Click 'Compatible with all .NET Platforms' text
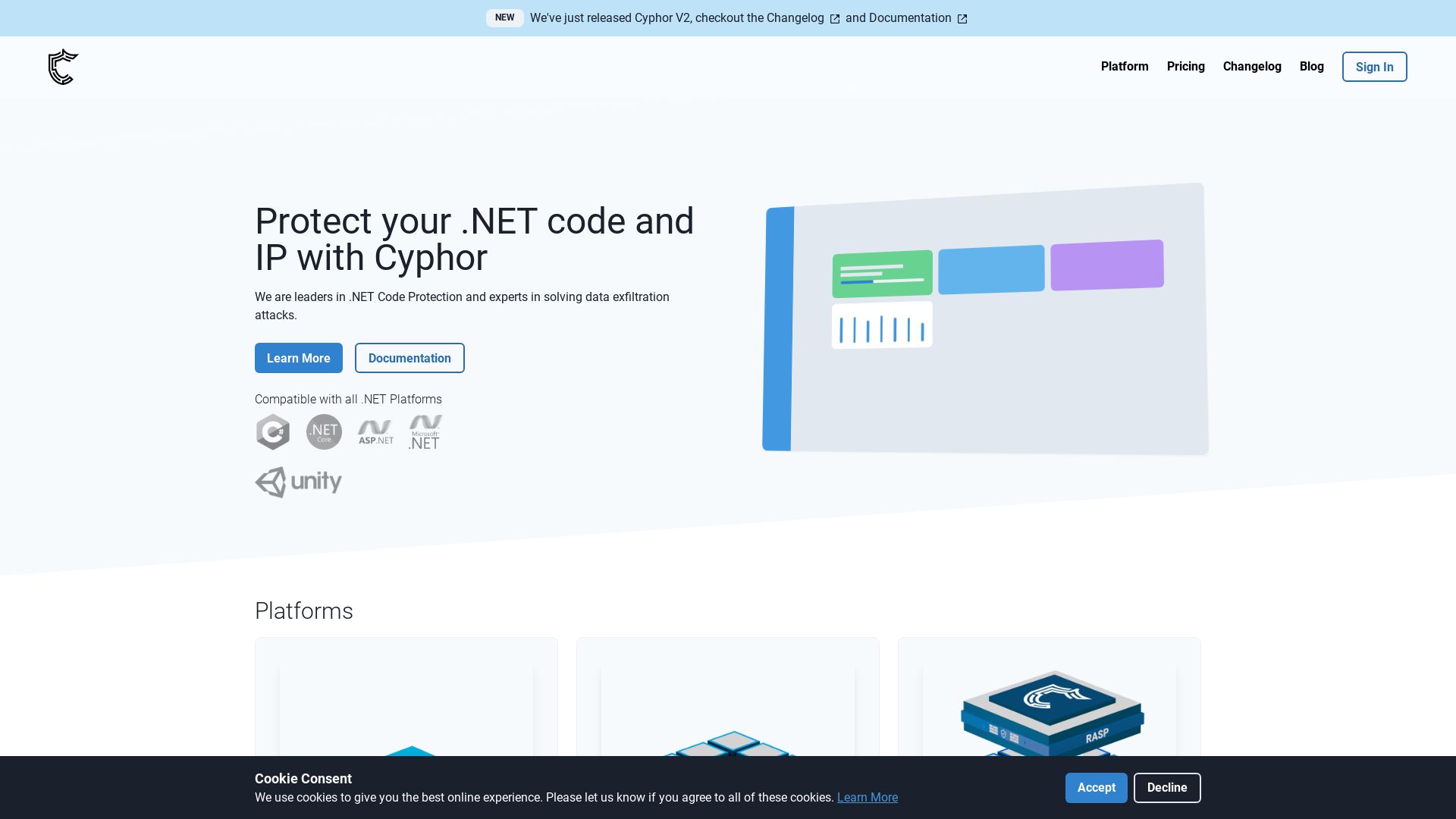 point(348,400)
